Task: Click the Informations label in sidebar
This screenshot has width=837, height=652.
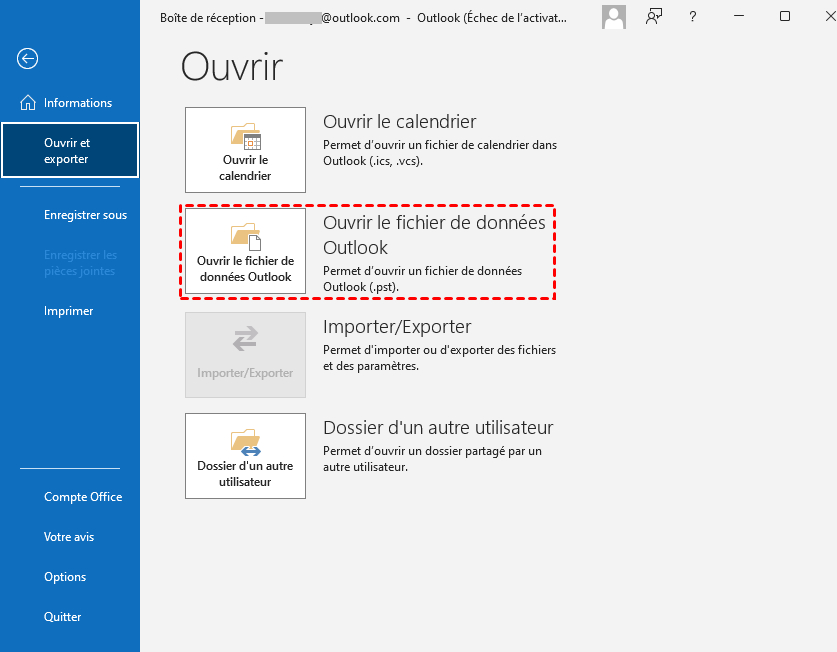Action: (78, 103)
